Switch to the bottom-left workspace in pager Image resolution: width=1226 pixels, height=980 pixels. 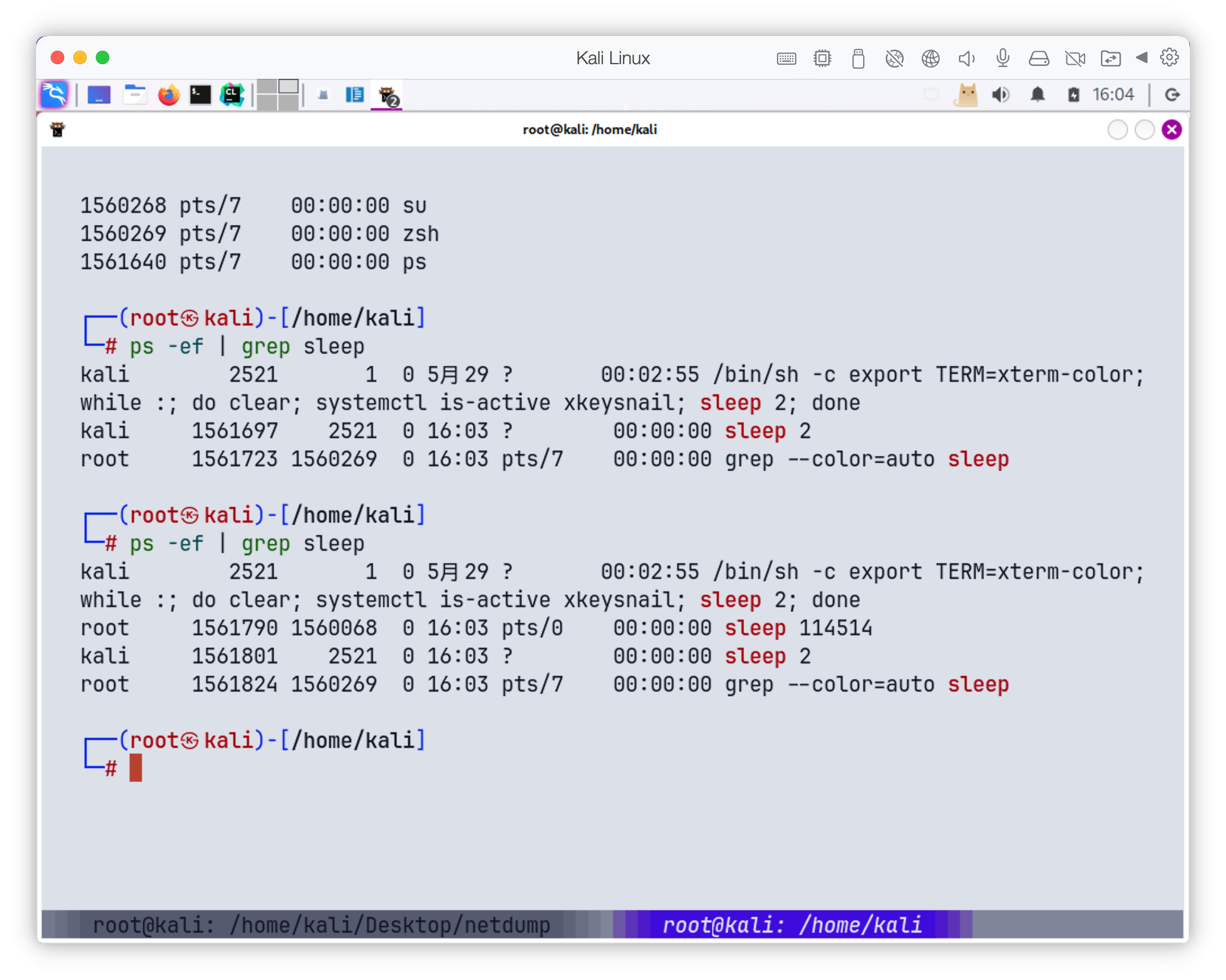(x=267, y=103)
